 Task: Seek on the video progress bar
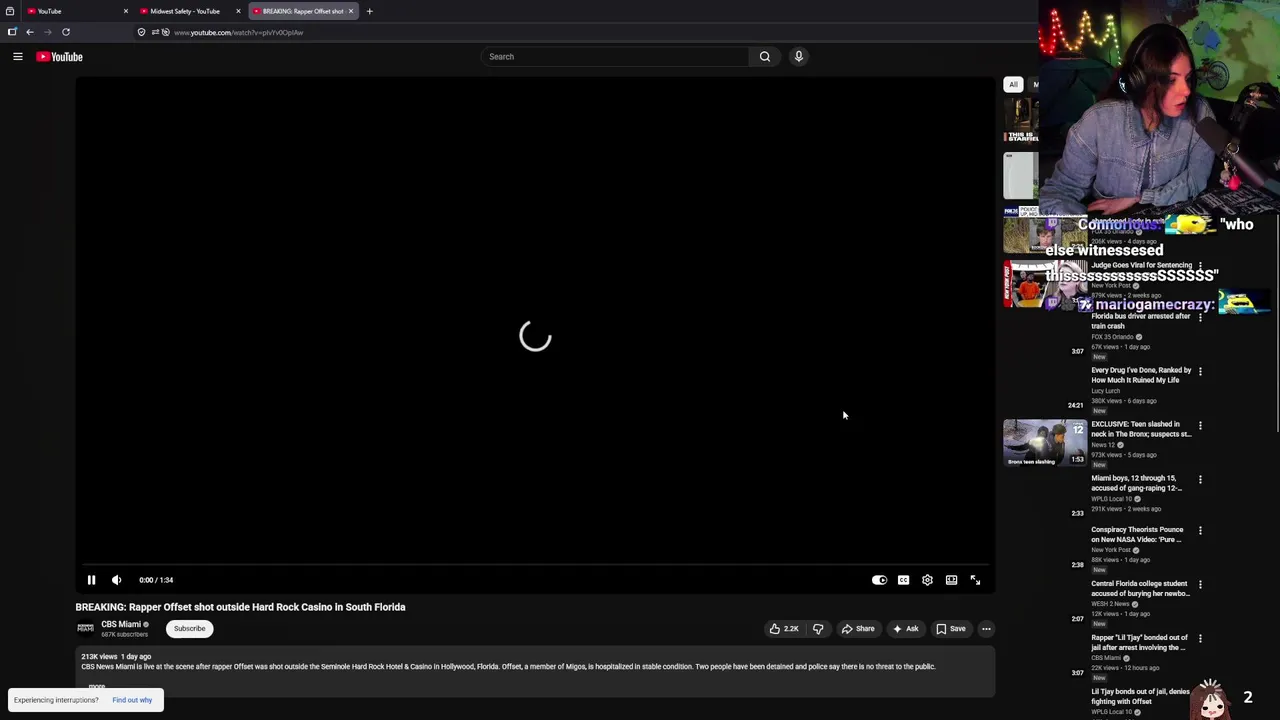coord(535,565)
